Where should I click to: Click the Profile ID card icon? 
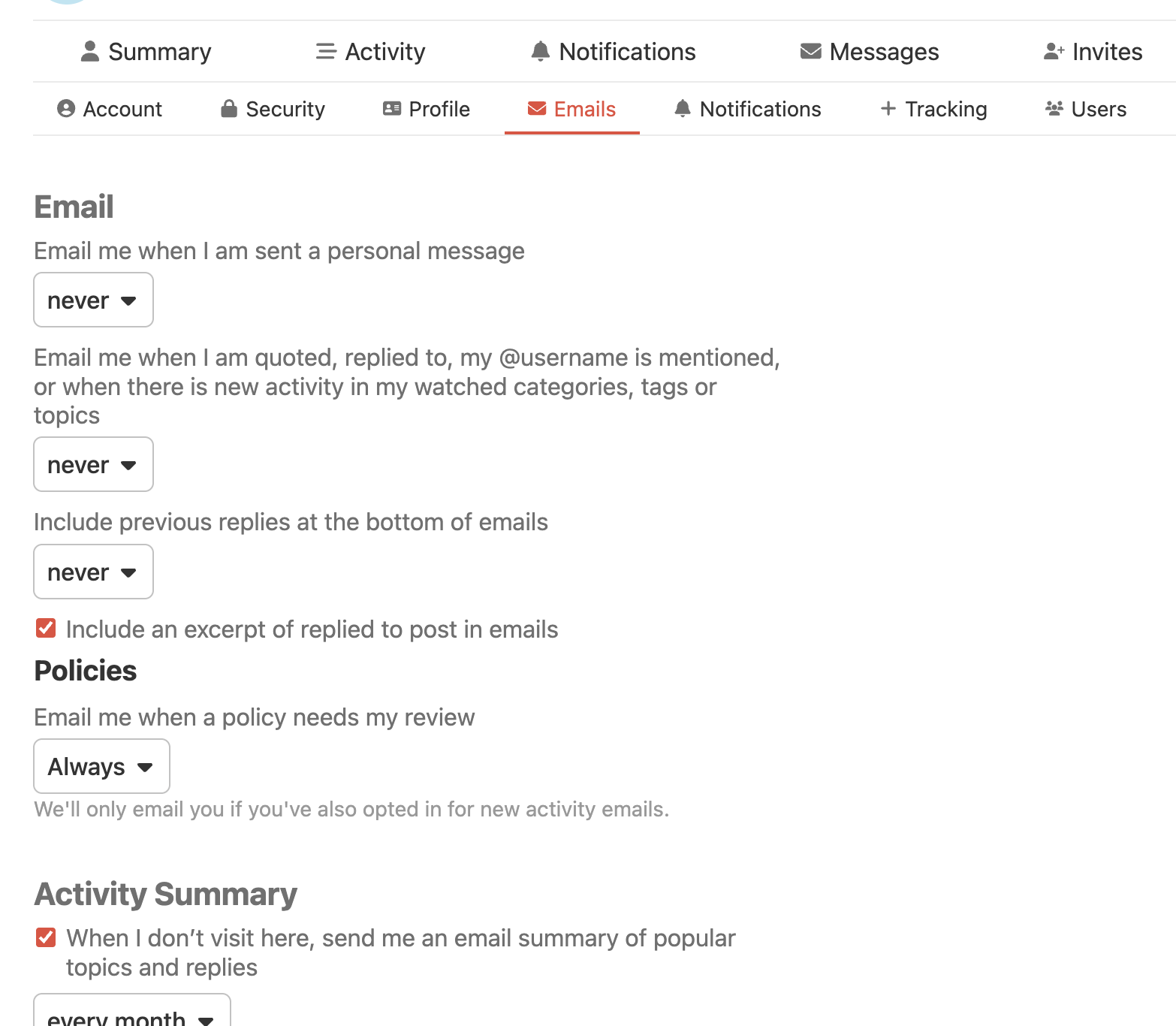click(392, 109)
